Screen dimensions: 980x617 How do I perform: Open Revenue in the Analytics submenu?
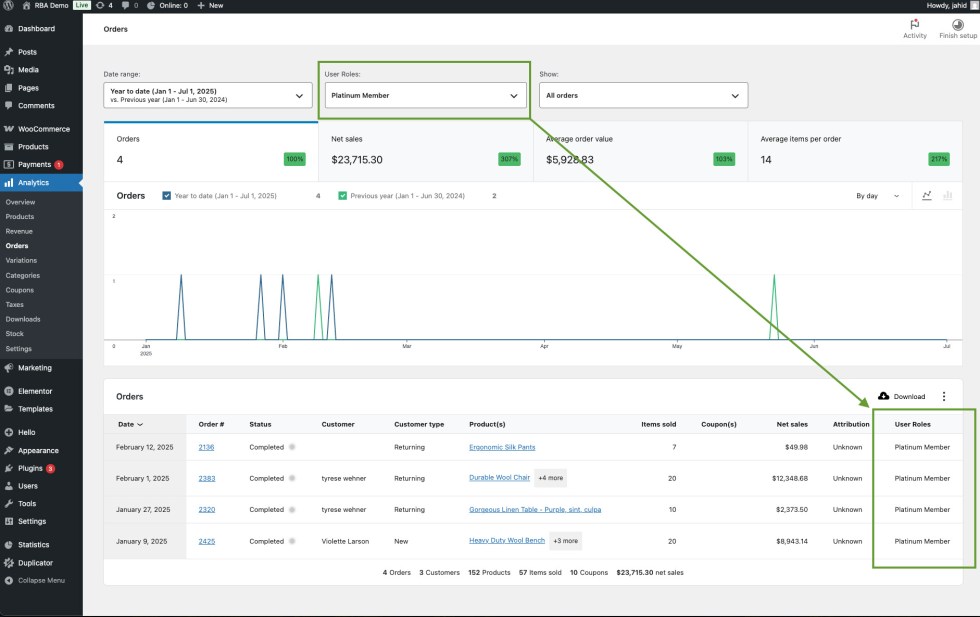(x=19, y=231)
